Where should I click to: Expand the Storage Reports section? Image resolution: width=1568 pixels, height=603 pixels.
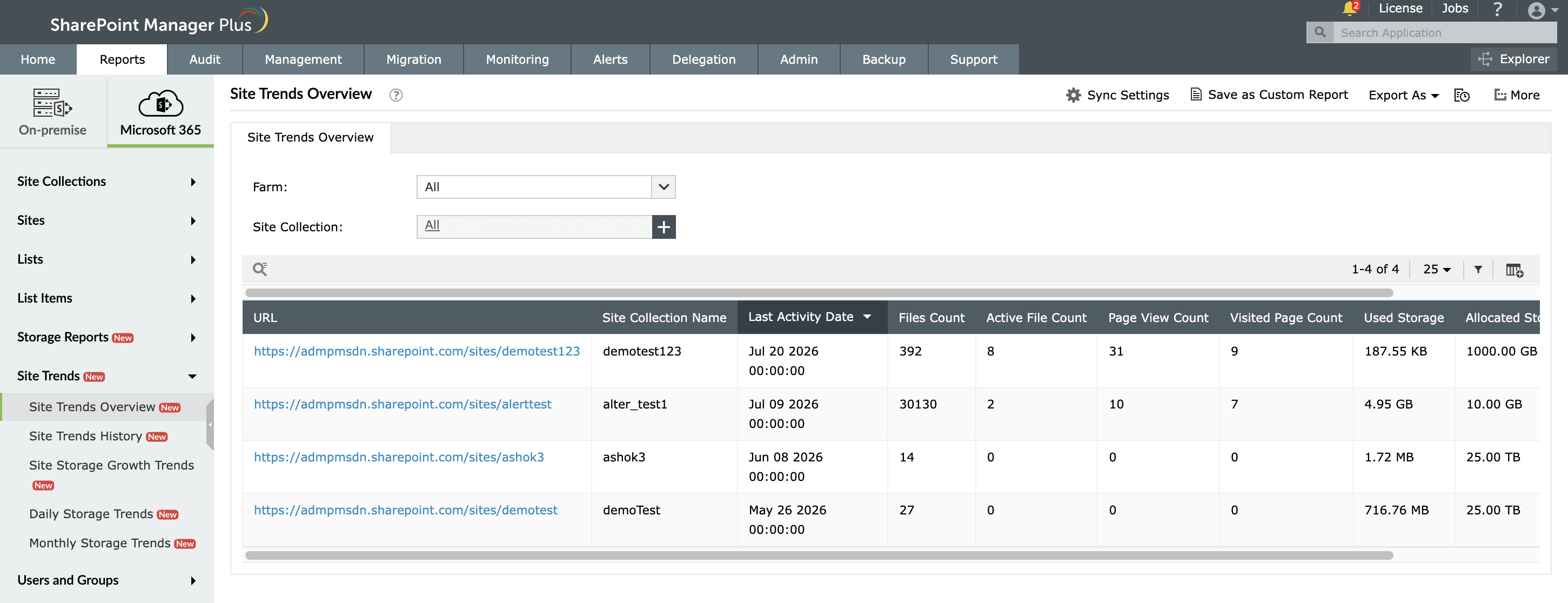[x=107, y=337]
